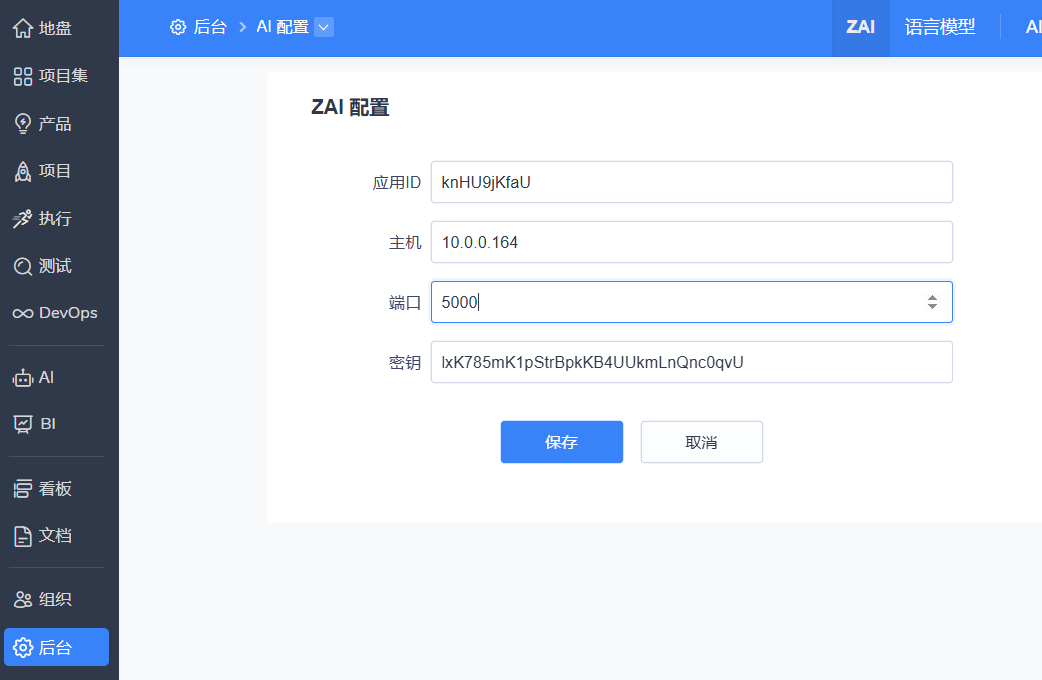Expand the AI 配置 dropdown arrow
This screenshot has width=1042, height=680.
[324, 27]
